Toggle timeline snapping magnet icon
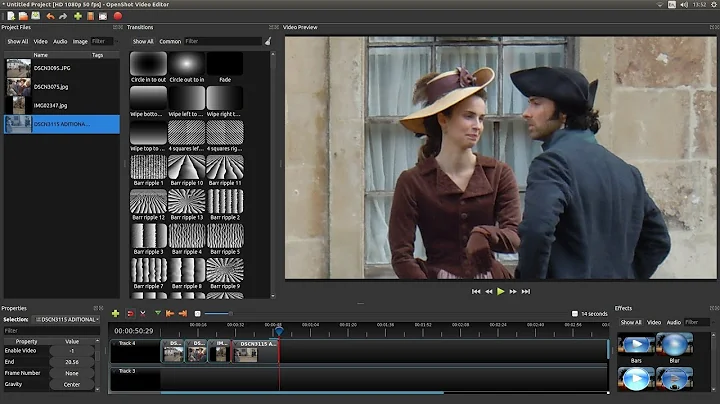 click(x=130, y=314)
